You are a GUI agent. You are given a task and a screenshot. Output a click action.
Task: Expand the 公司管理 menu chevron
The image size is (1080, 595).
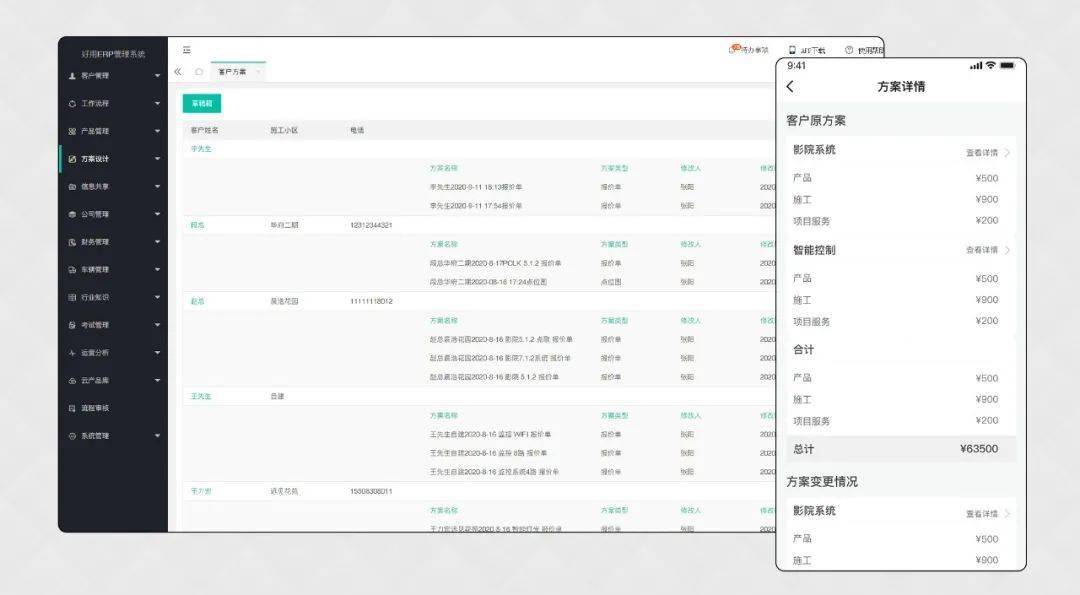pos(157,214)
